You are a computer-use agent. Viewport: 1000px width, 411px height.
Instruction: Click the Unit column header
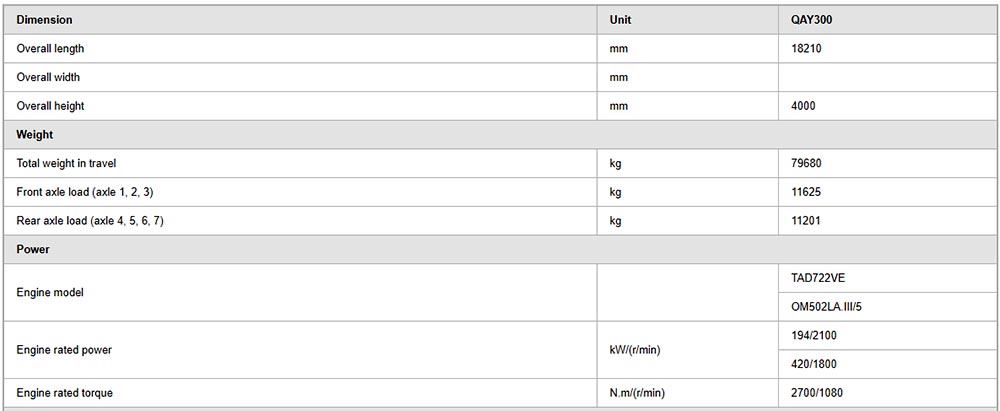[x=688, y=20]
